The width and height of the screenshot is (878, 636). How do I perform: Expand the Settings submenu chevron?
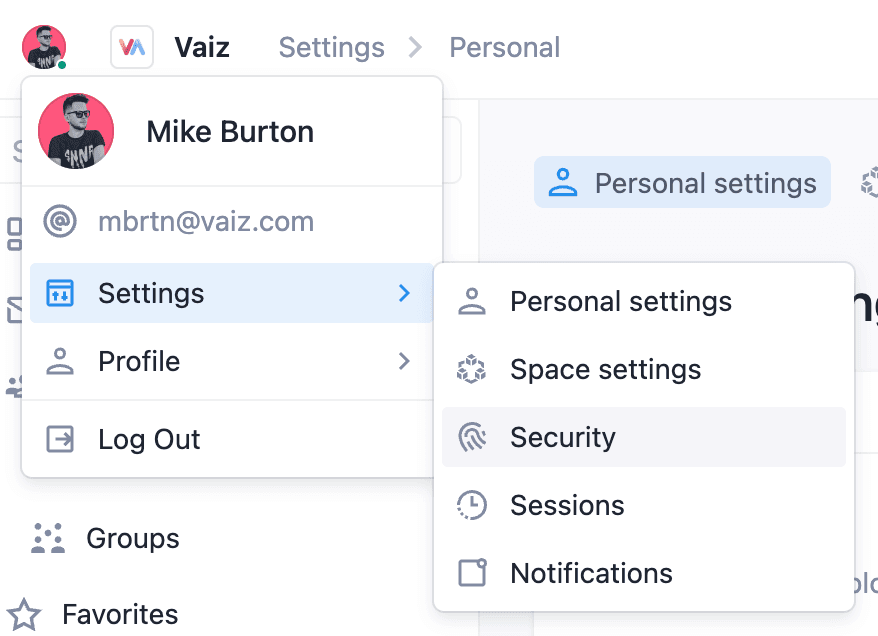click(404, 293)
